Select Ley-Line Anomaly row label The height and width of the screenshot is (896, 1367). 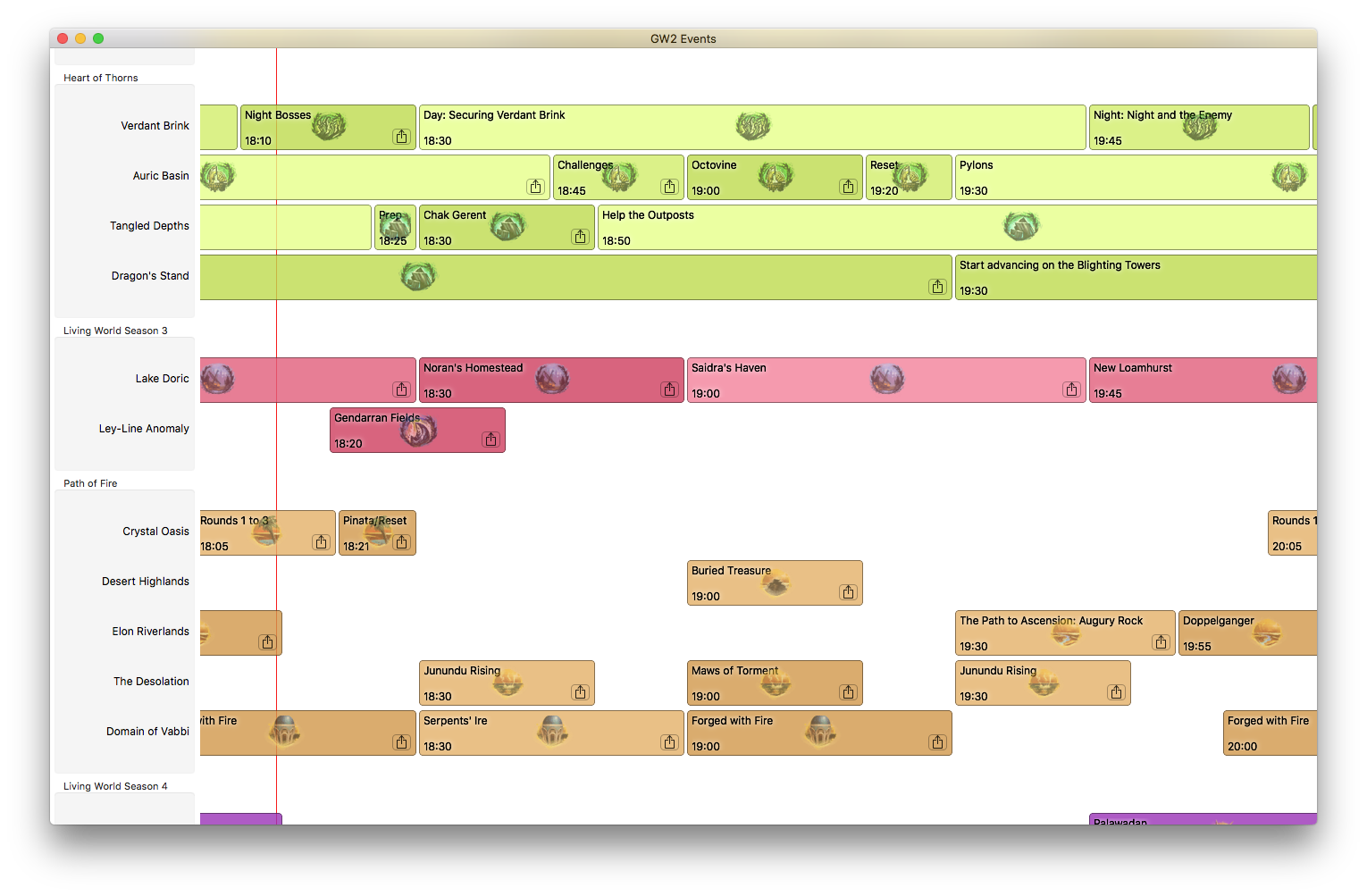(x=144, y=429)
